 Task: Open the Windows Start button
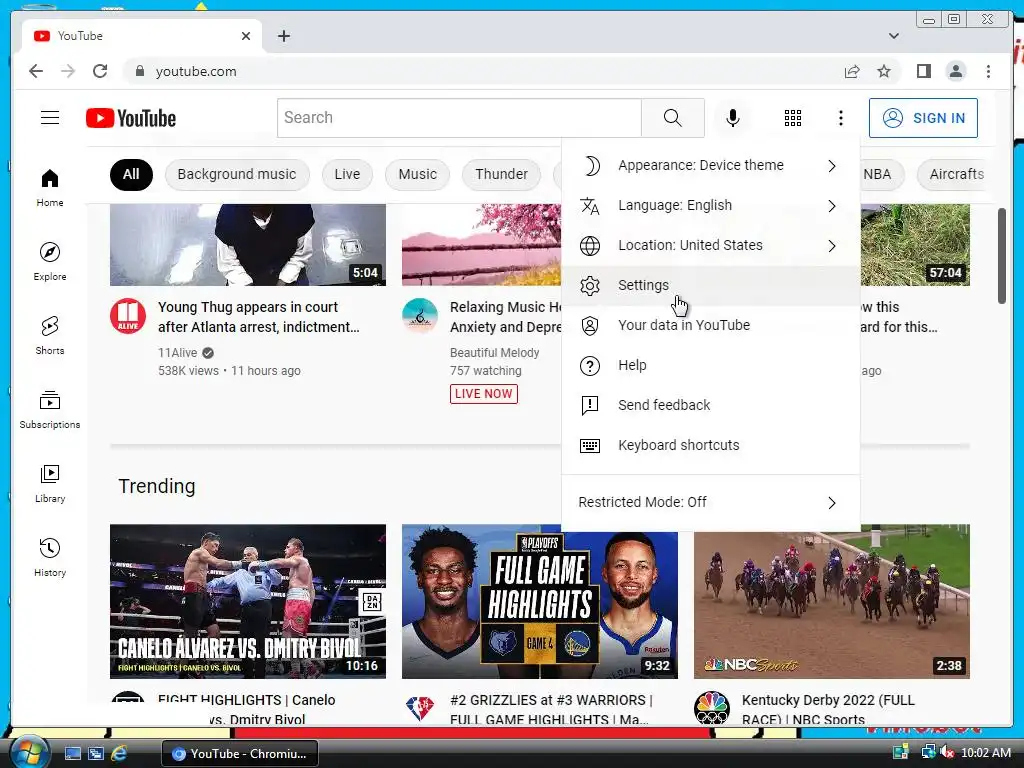tap(29, 753)
